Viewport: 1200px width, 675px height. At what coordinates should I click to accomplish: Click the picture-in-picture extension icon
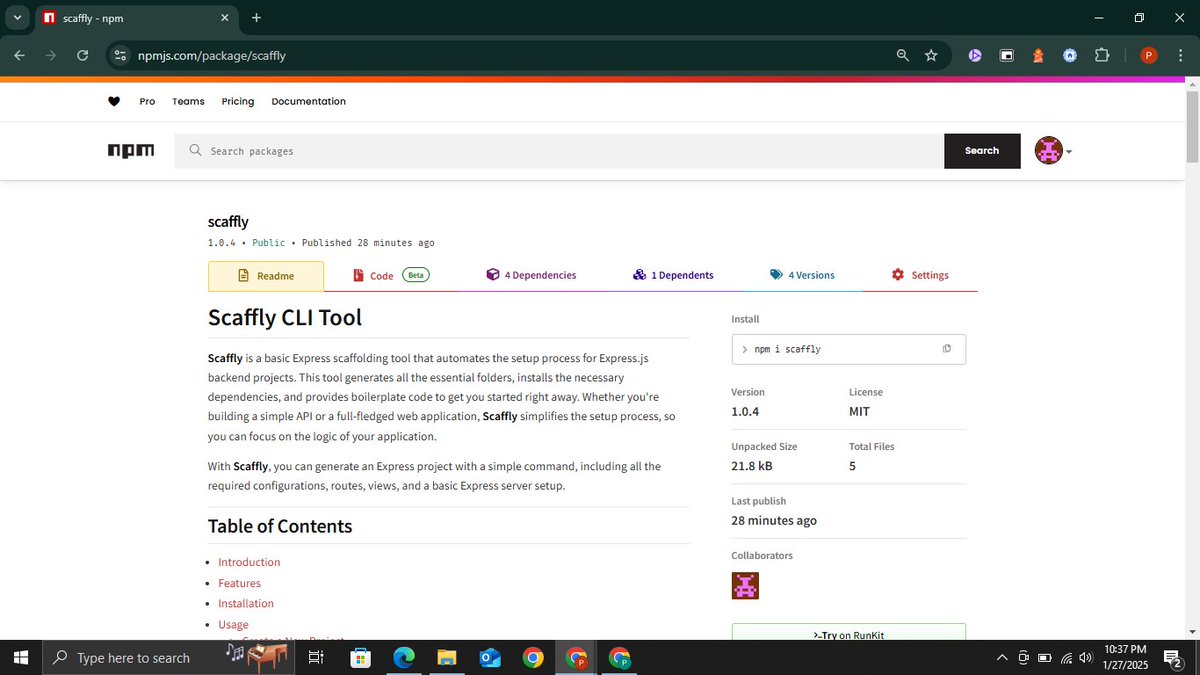click(1007, 56)
